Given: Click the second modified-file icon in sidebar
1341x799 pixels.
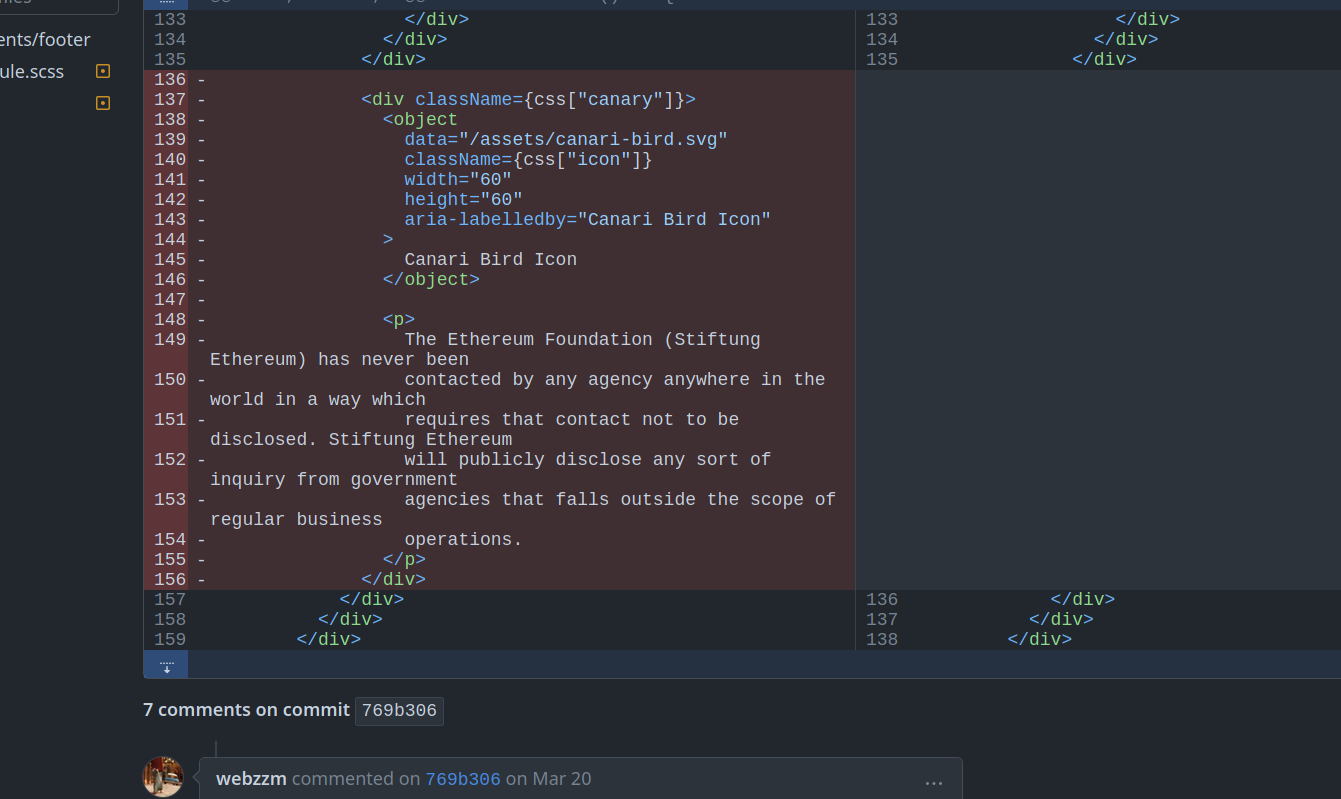Looking at the screenshot, I should [x=102, y=103].
